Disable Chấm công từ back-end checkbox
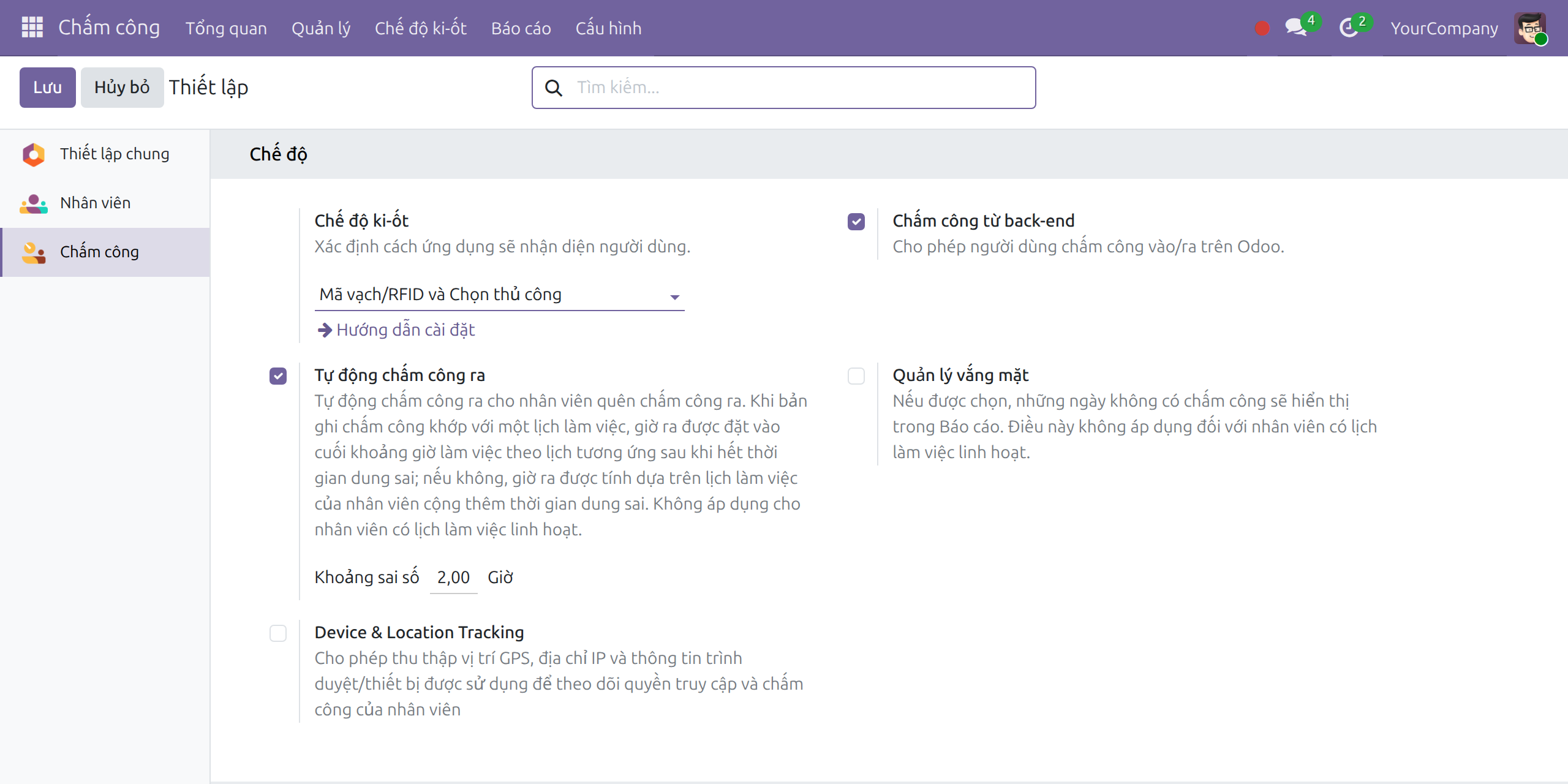The image size is (1568, 784). 856,222
